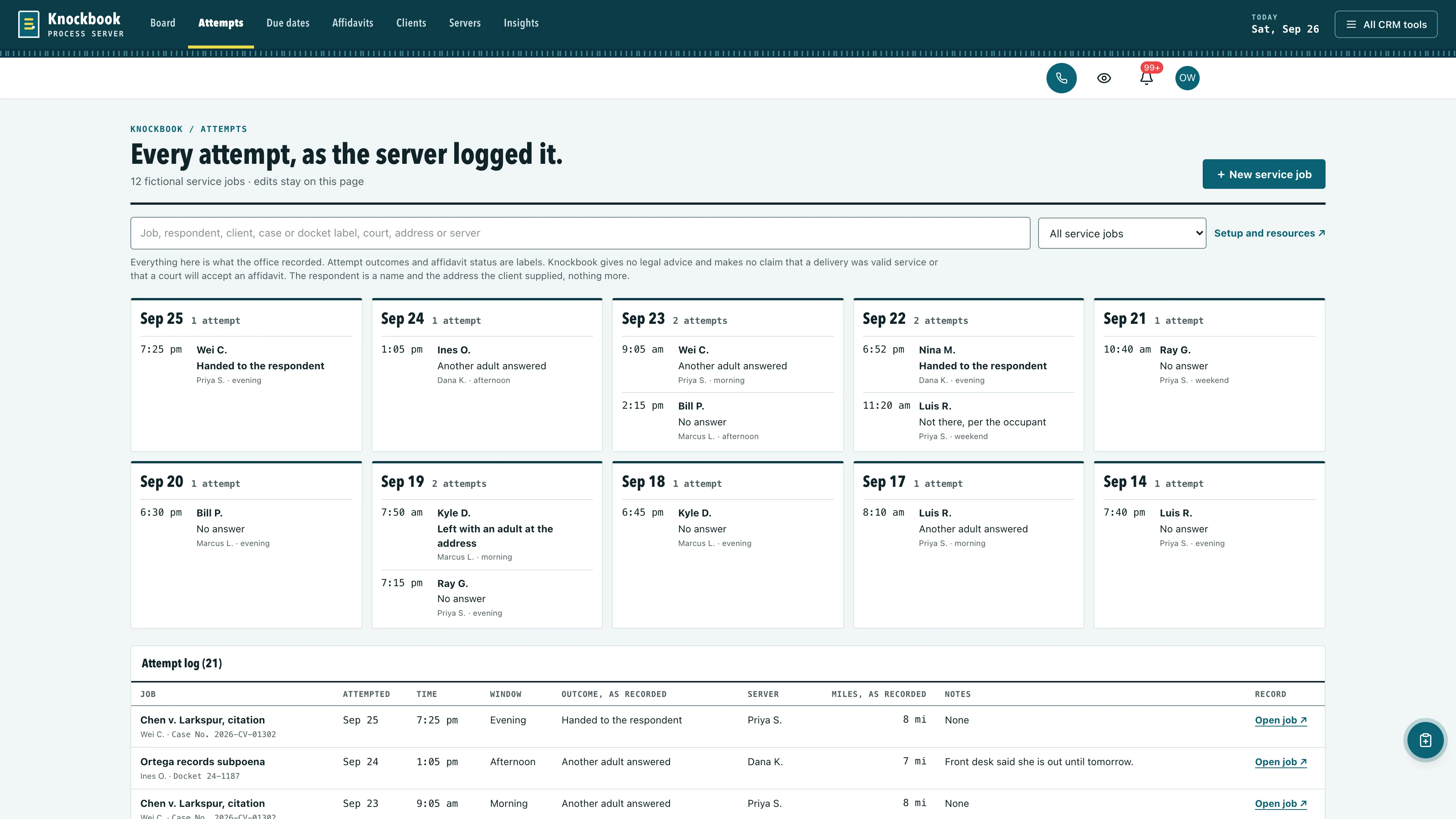Open job for Ortega records subpoena
The image size is (1456, 819).
[x=1280, y=762]
